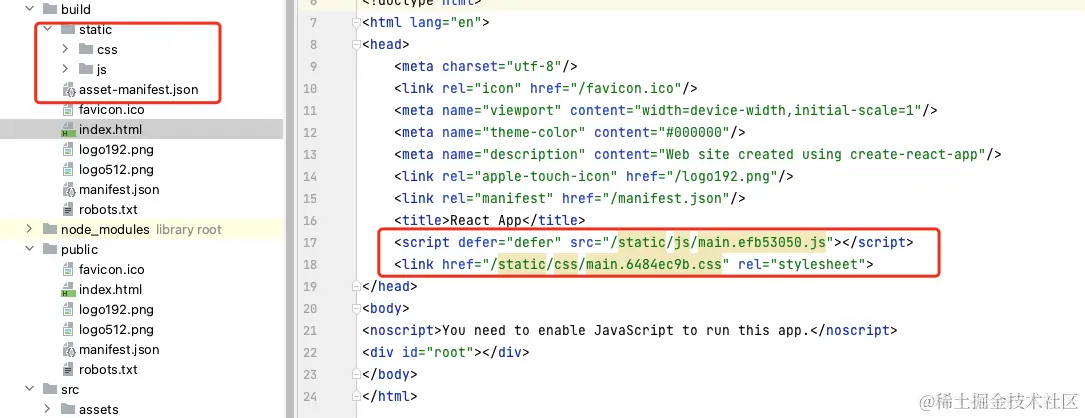
Task: Fold the body tag at line 20
Action: pyautogui.click(x=356, y=308)
